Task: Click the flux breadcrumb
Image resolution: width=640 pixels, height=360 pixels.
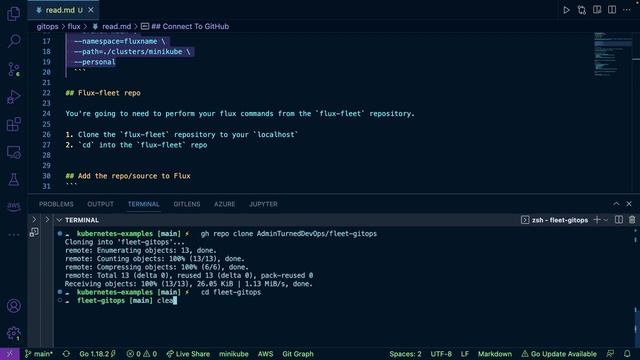Action: point(74,27)
